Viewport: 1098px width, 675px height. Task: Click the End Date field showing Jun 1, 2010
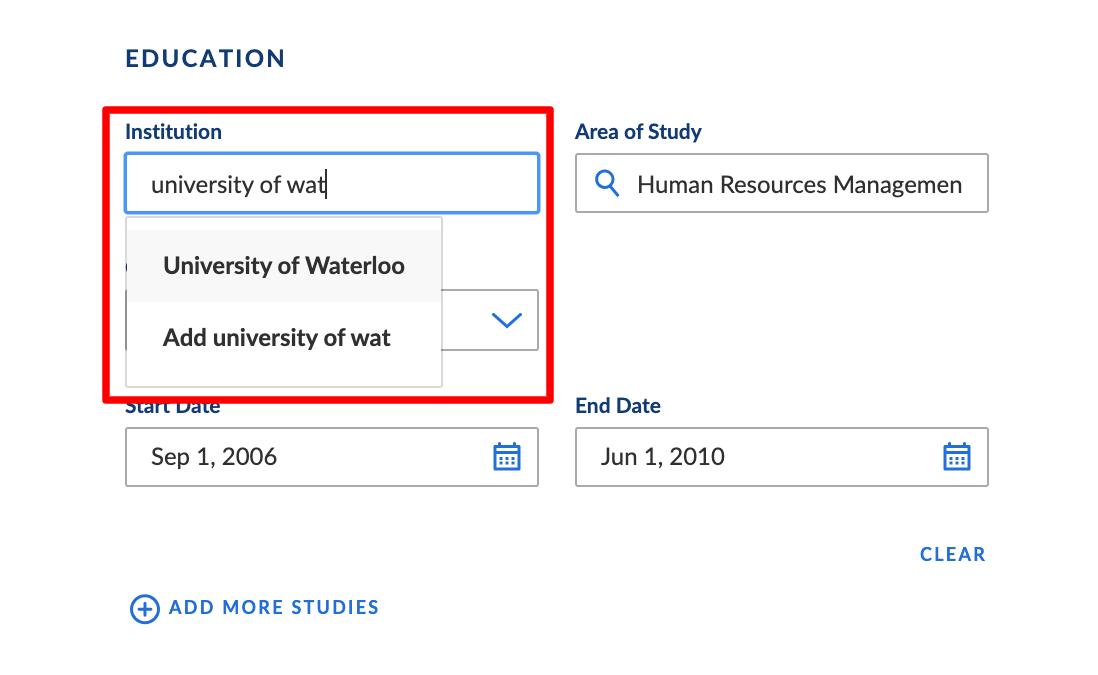(781, 457)
